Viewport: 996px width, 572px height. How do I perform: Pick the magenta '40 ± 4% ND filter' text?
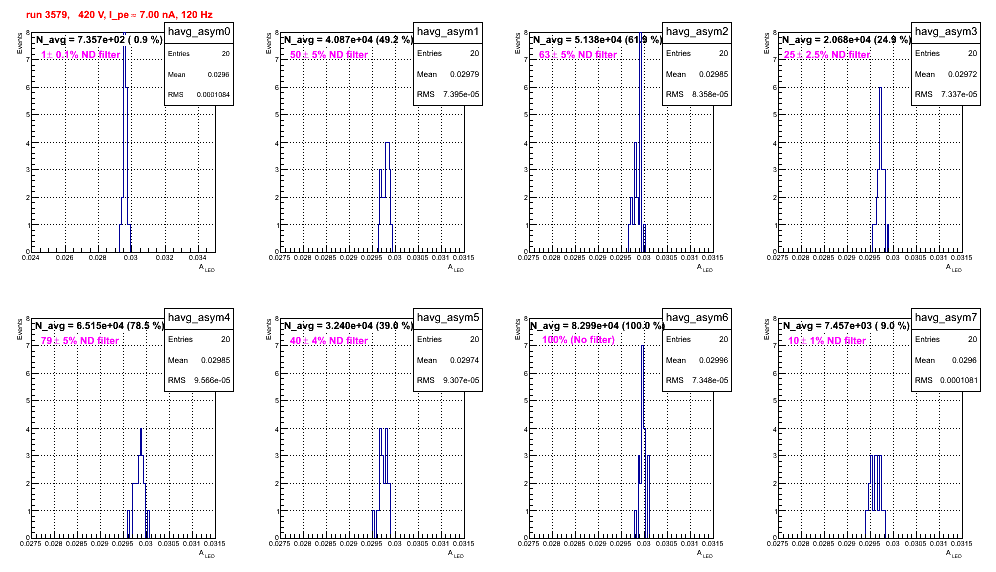tap(329, 341)
